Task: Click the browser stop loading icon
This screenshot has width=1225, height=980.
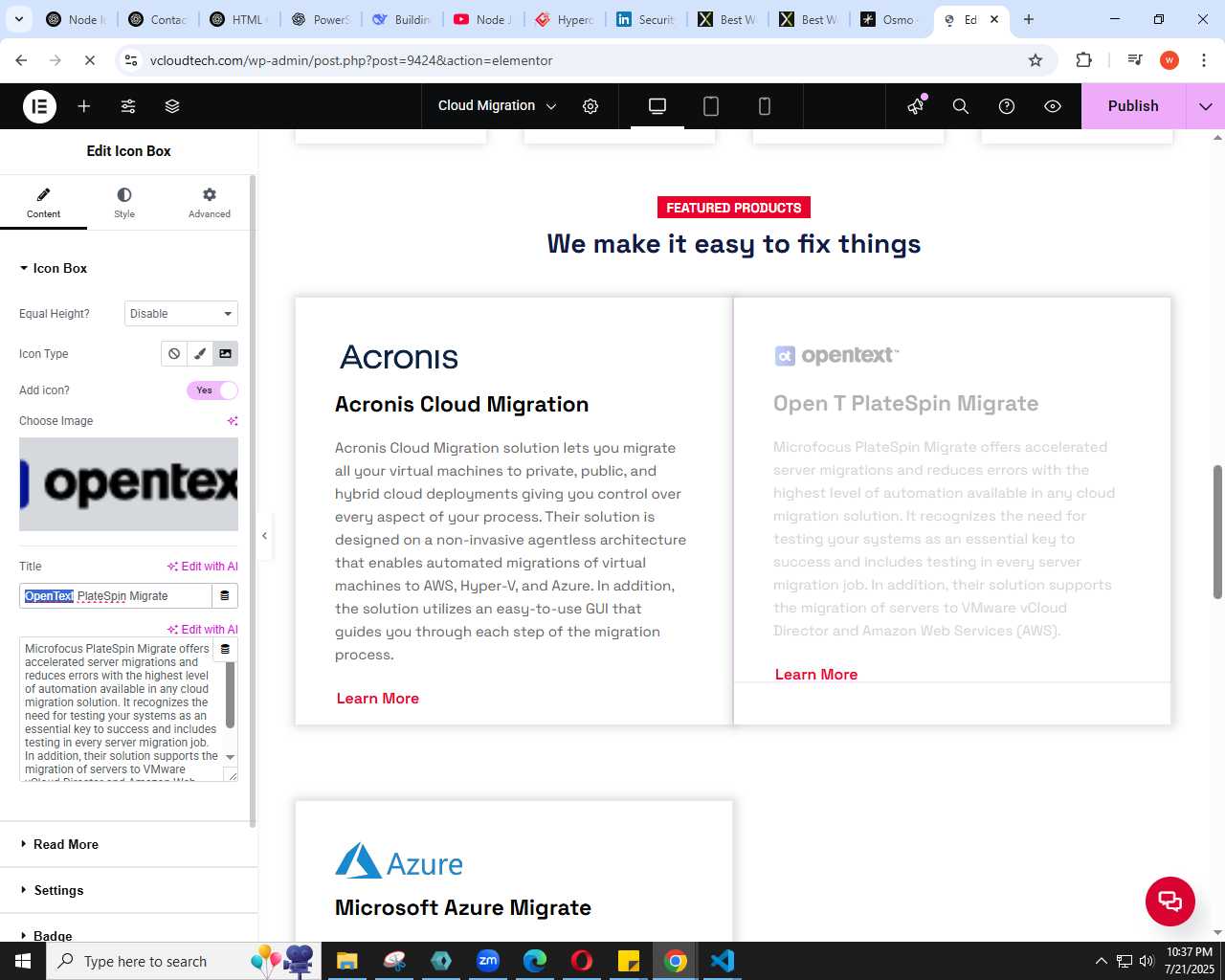Action: coord(89,60)
